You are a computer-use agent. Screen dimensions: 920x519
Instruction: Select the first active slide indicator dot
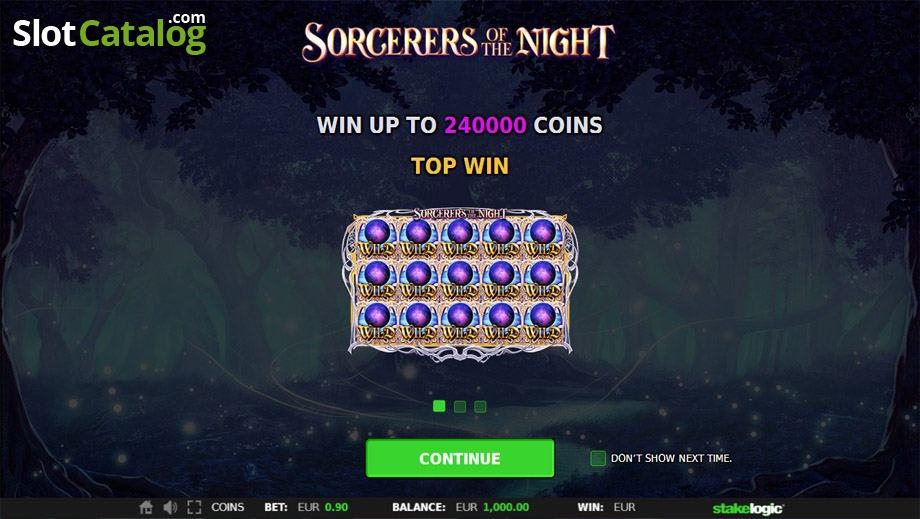tap(439, 406)
